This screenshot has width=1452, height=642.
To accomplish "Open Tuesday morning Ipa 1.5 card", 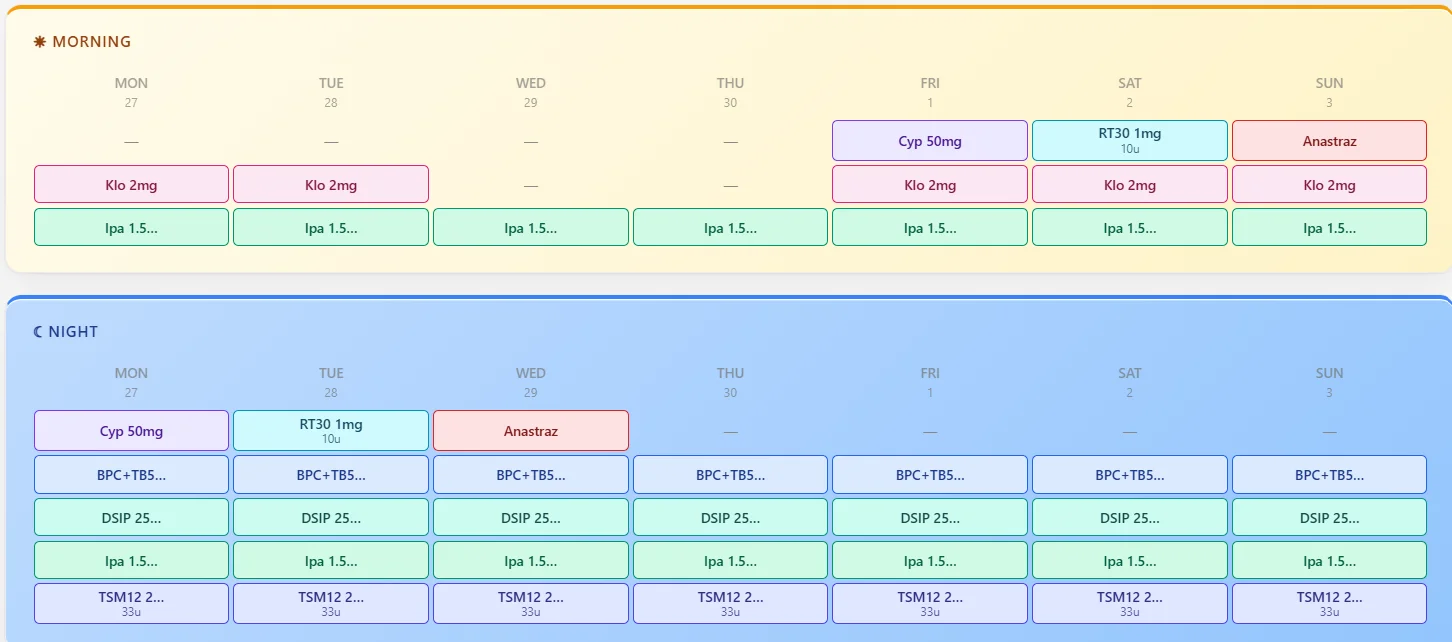I will (x=331, y=227).
